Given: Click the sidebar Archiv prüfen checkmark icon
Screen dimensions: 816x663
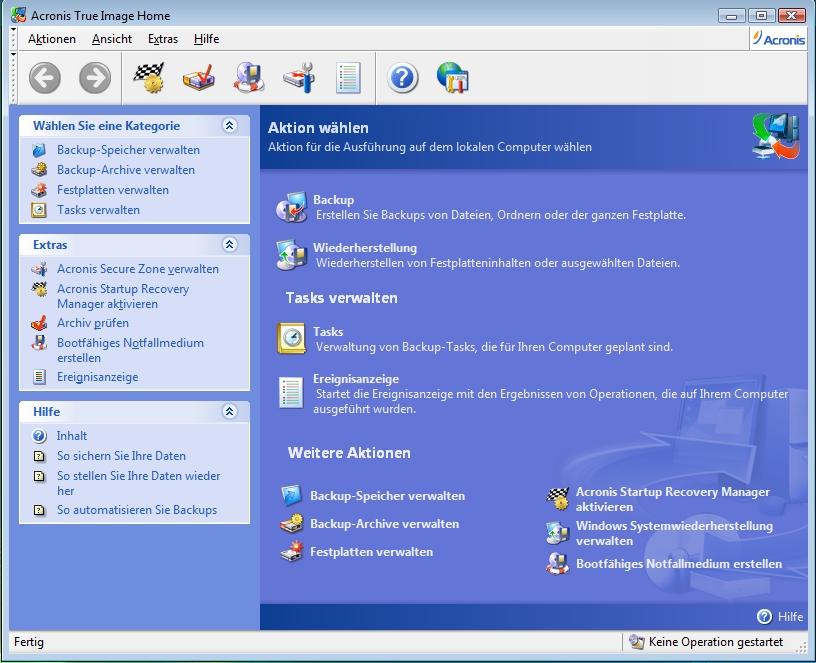Looking at the screenshot, I should (39, 323).
